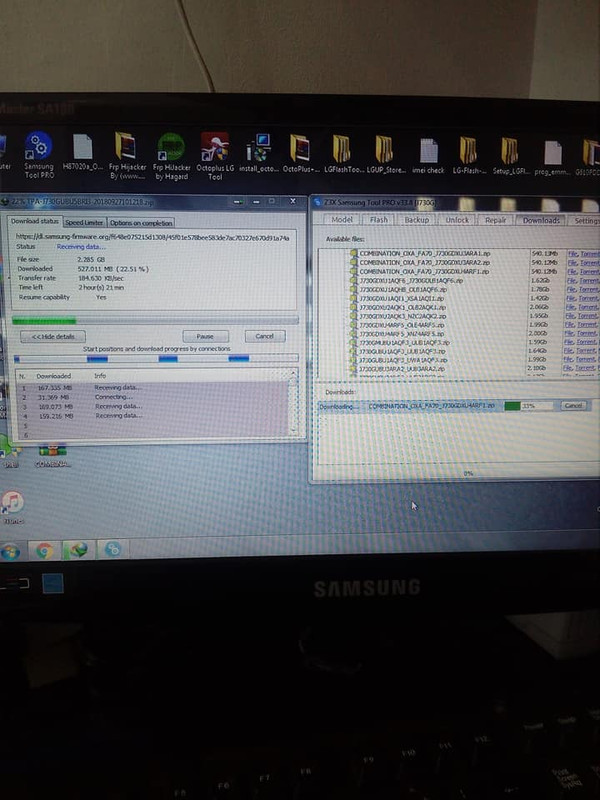600x800 pixels.
Task: Open install_octo installer desktop icon
Action: (x=259, y=153)
